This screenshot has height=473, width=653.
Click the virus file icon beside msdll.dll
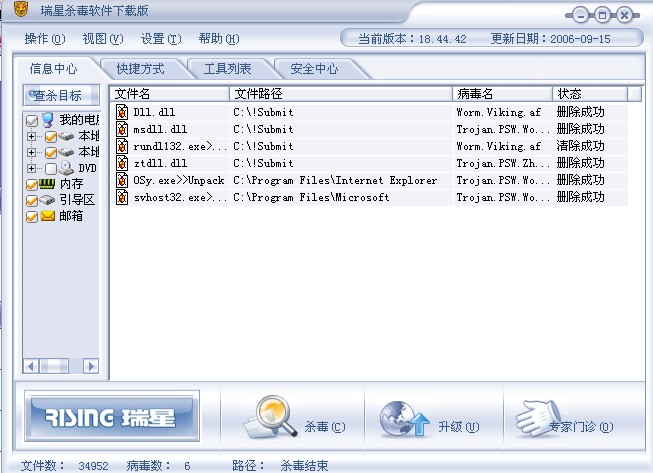click(122, 129)
